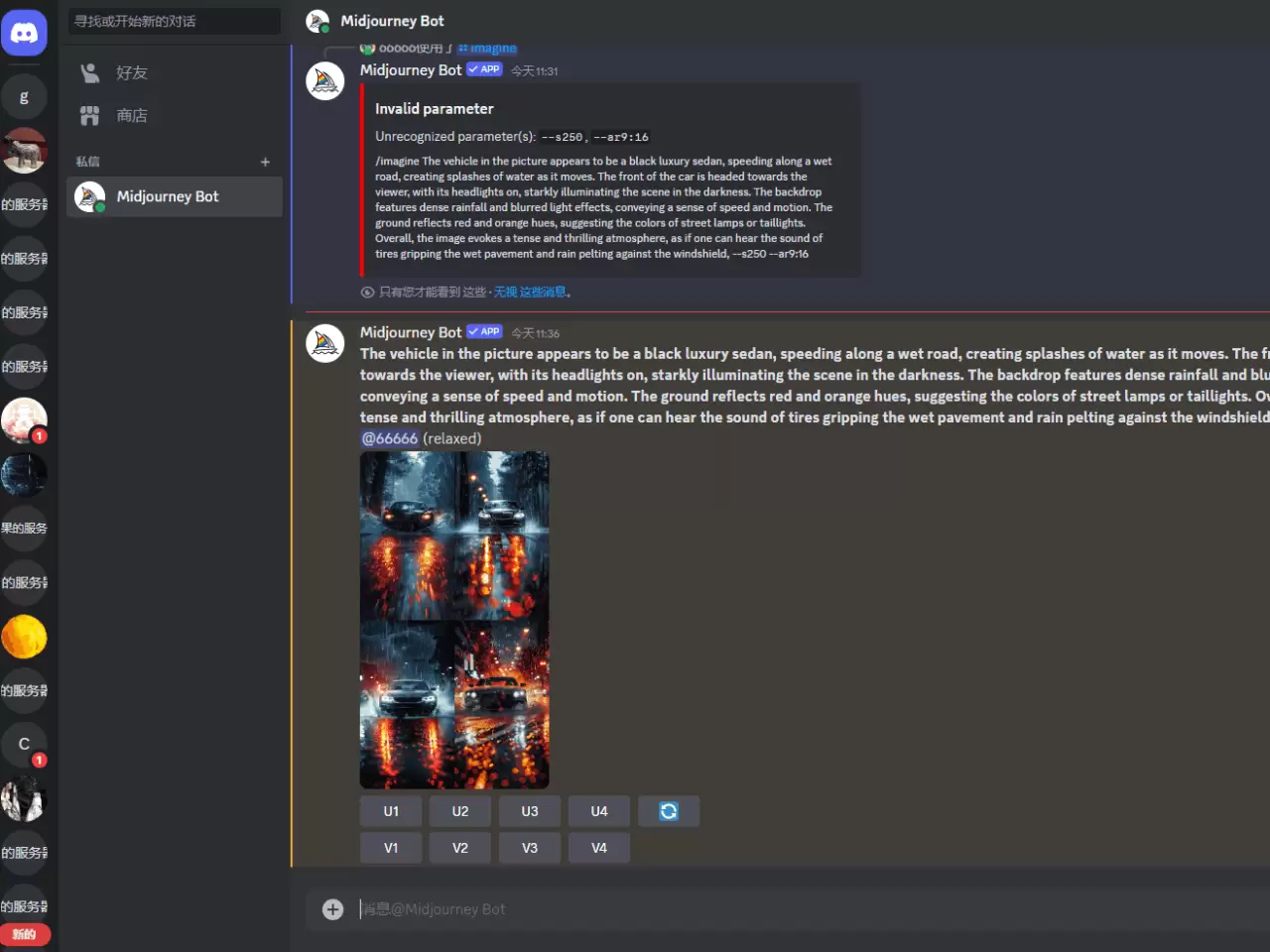Select the orange-yellow server icon
The height and width of the screenshot is (952, 1270).
(24, 637)
